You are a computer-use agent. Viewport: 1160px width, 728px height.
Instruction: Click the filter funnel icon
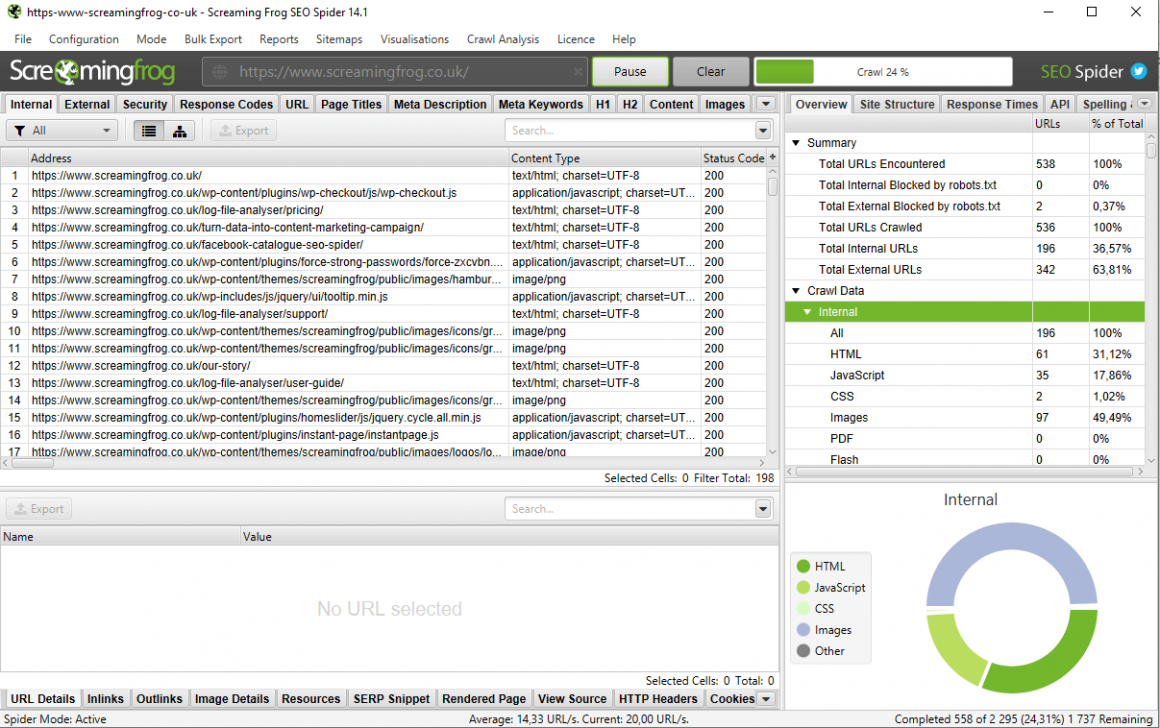(20, 131)
